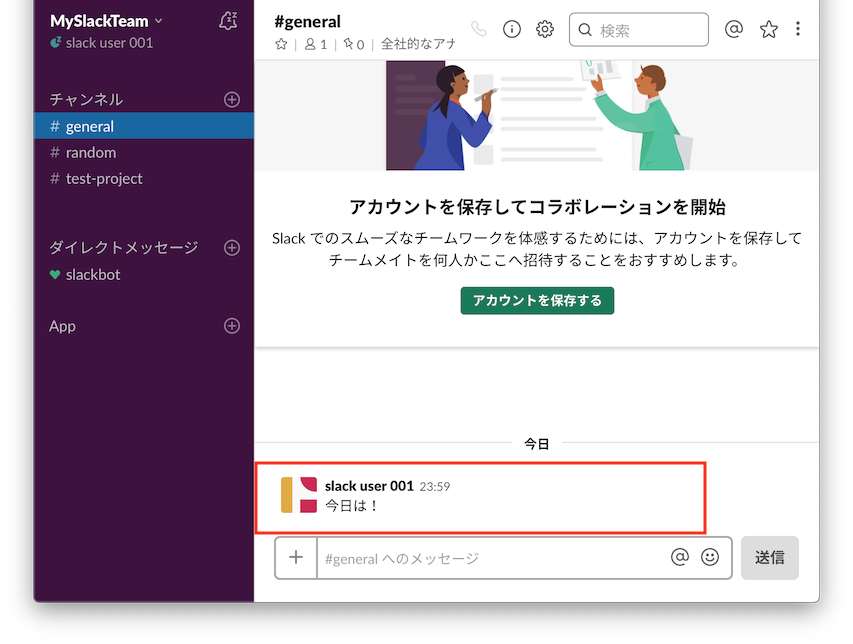Click the slack user 001 message author name
Viewport: 853px width, 644px height.
(369, 486)
